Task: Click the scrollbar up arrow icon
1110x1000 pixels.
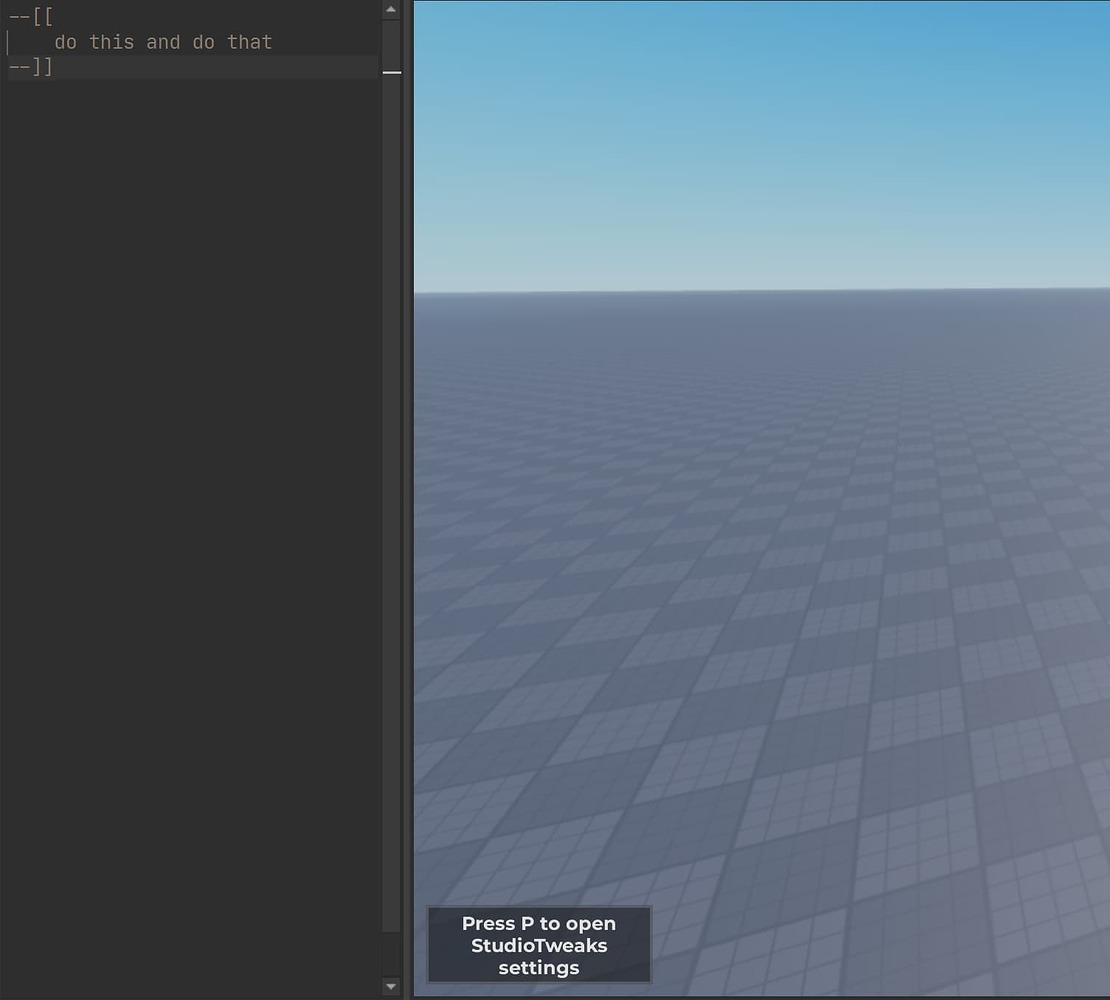Action: (391, 10)
